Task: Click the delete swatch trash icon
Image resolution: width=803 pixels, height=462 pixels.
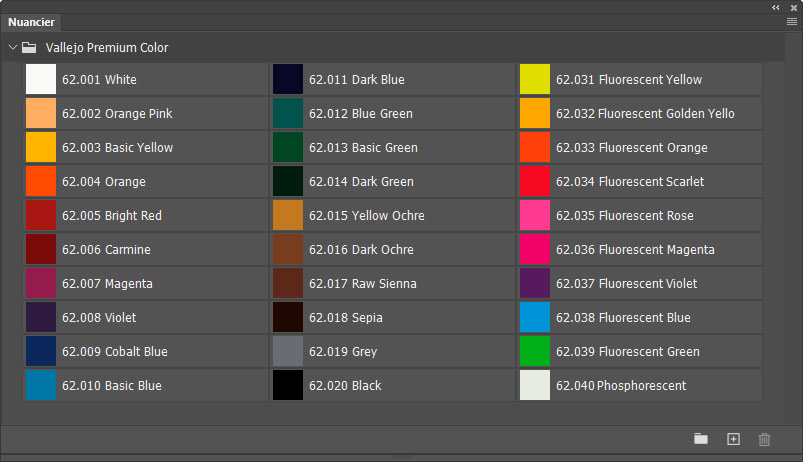Action: coord(765,439)
